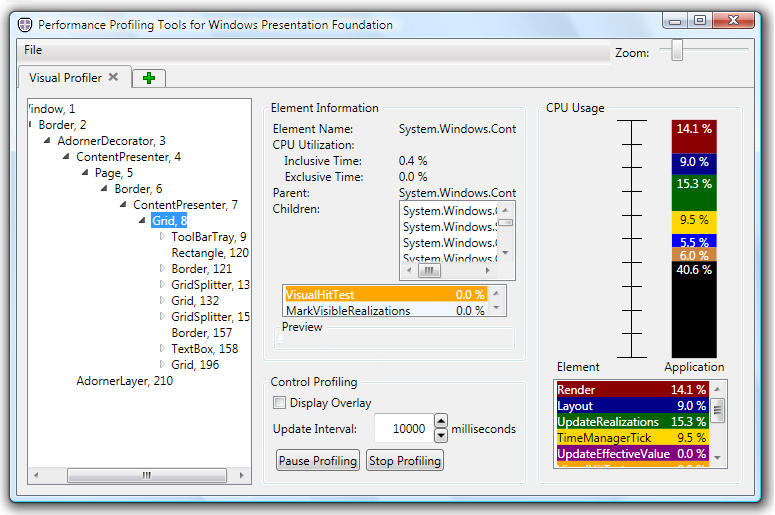Click the green plus add-tab icon

(x=149, y=78)
